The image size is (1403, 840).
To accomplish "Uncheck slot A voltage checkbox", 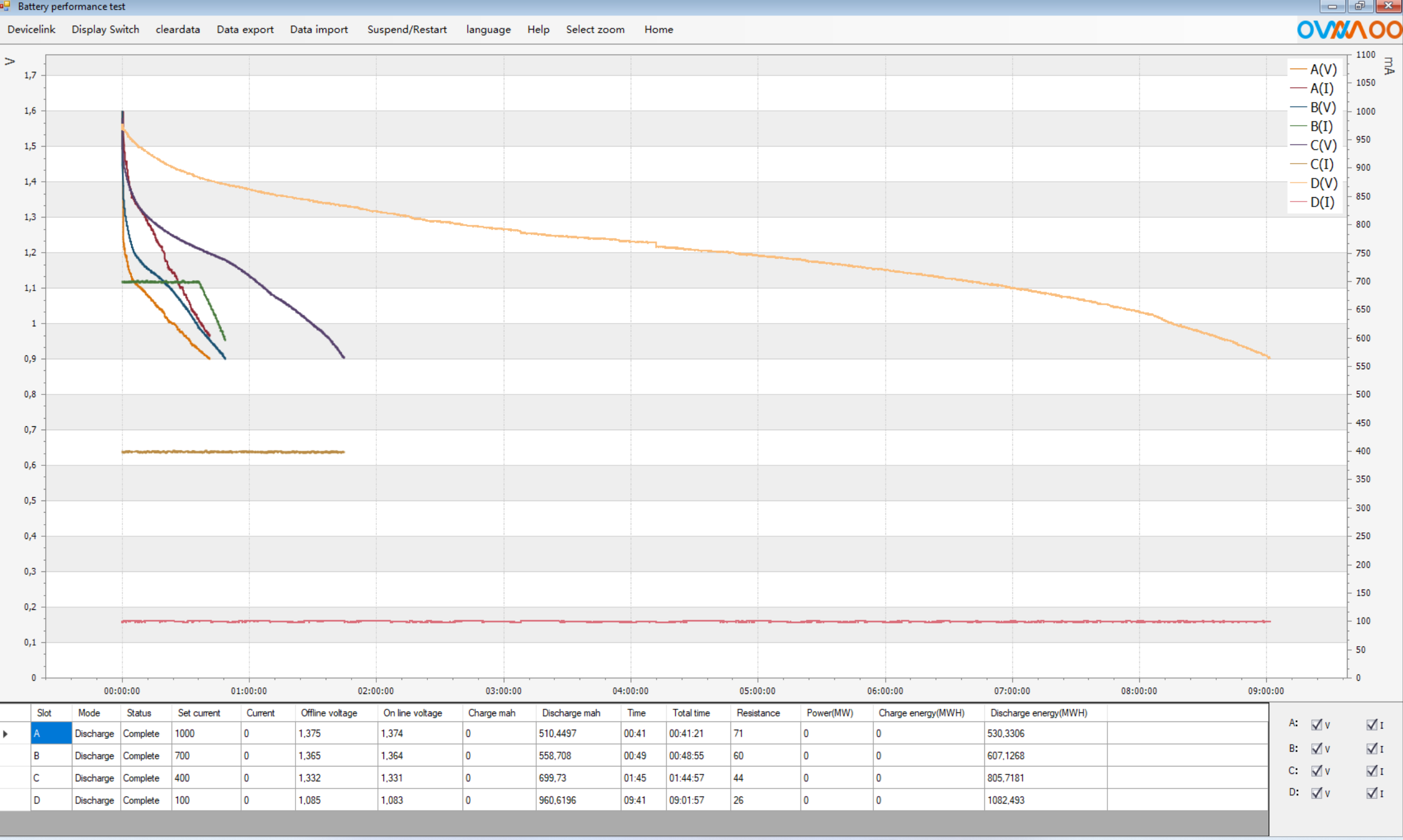I will click(1316, 725).
